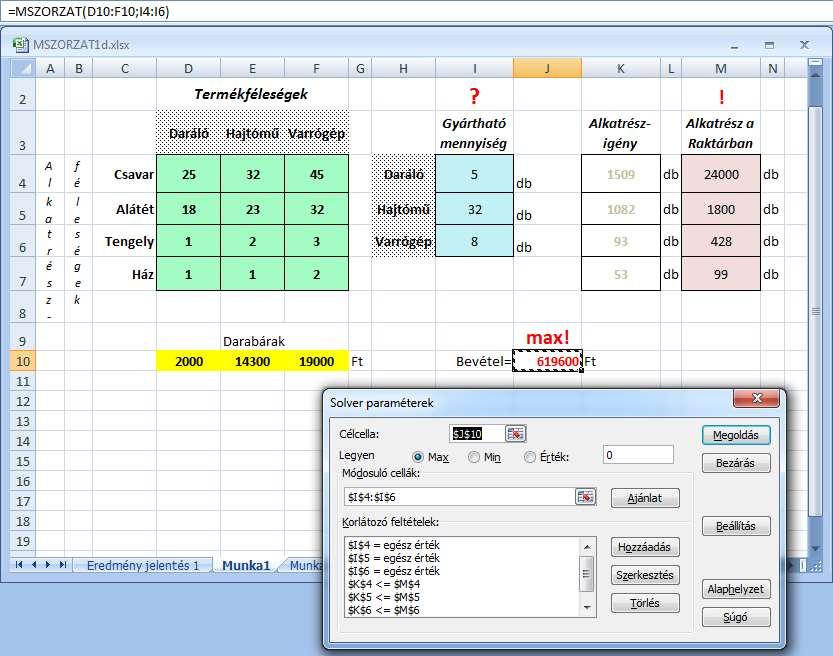
Task: Click the Célcella input field
Action: click(477, 434)
